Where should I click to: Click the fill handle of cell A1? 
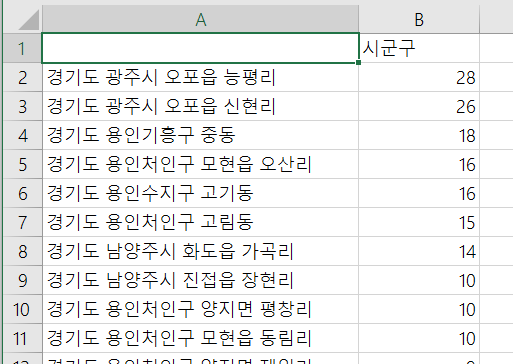click(x=358, y=62)
